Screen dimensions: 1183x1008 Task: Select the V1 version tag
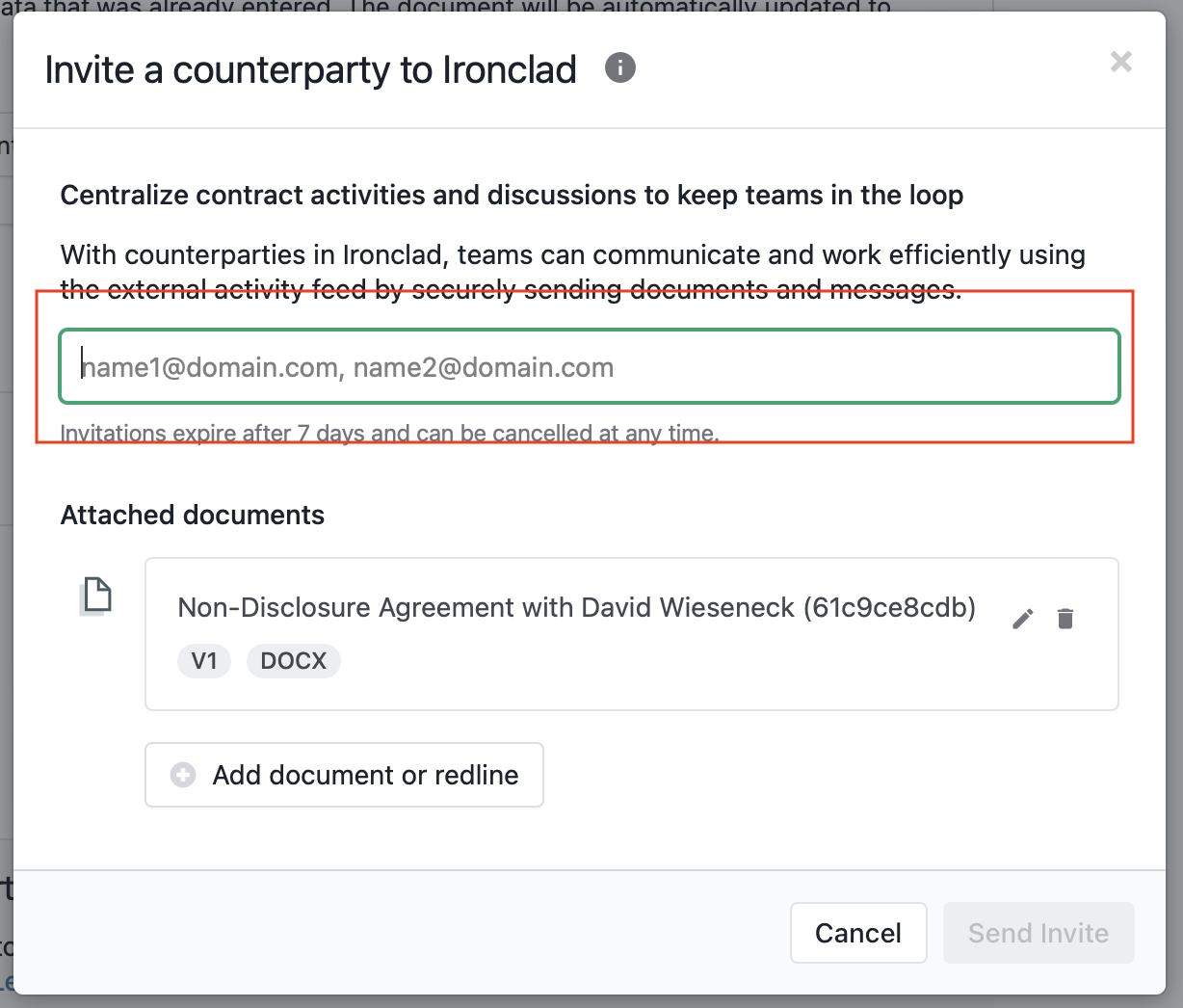[x=204, y=661]
